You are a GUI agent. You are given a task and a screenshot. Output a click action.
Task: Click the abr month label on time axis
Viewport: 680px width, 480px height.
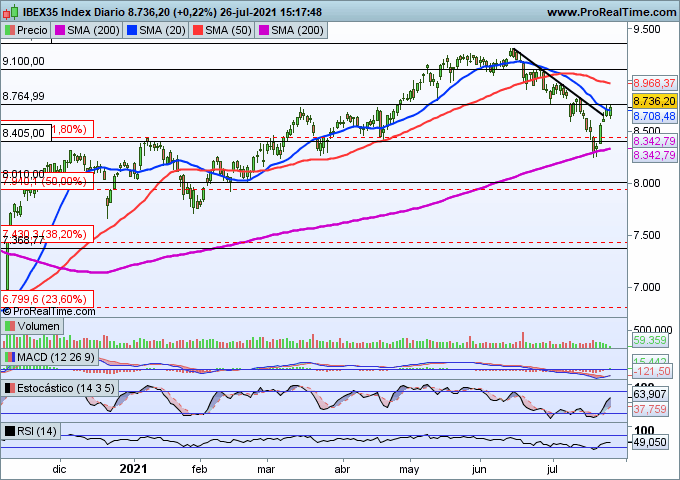pyautogui.click(x=342, y=469)
